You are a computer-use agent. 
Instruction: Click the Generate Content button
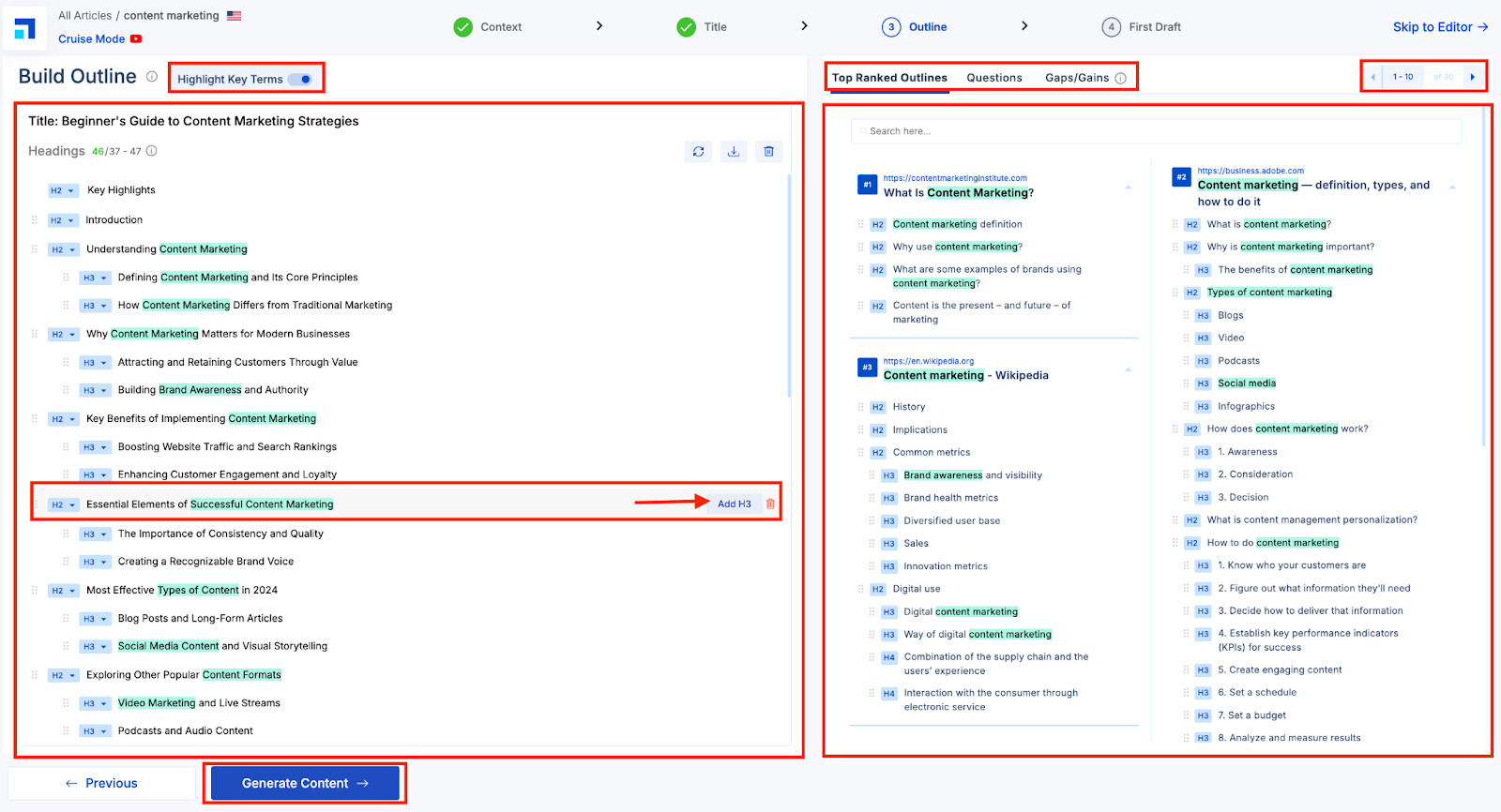(305, 783)
